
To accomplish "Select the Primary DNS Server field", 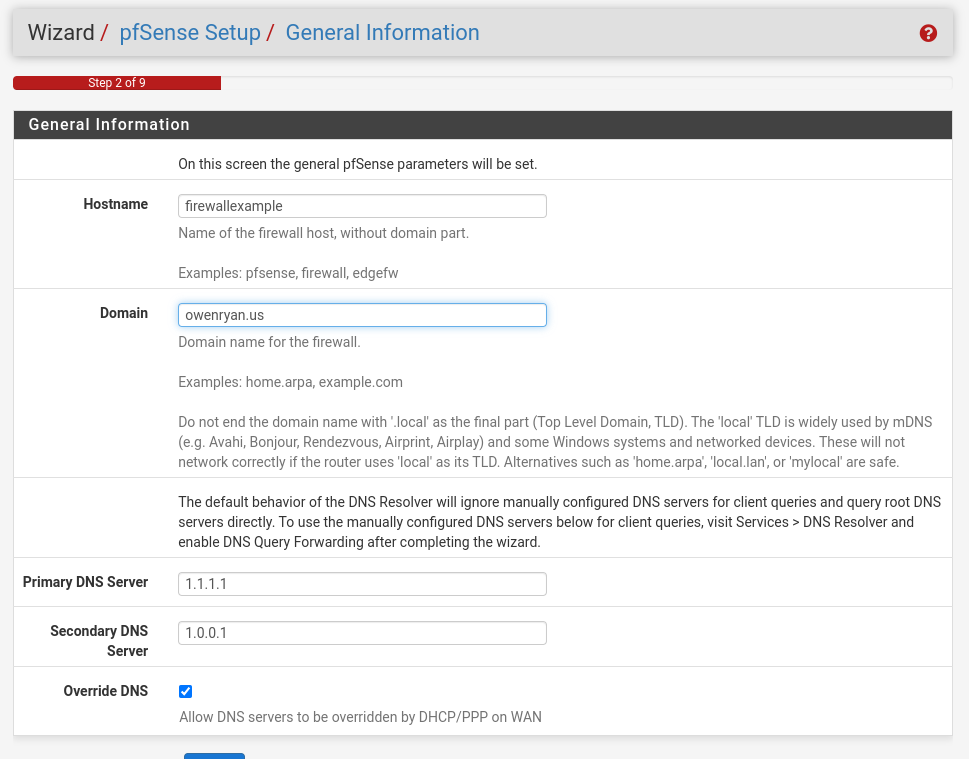I will click(x=362, y=584).
